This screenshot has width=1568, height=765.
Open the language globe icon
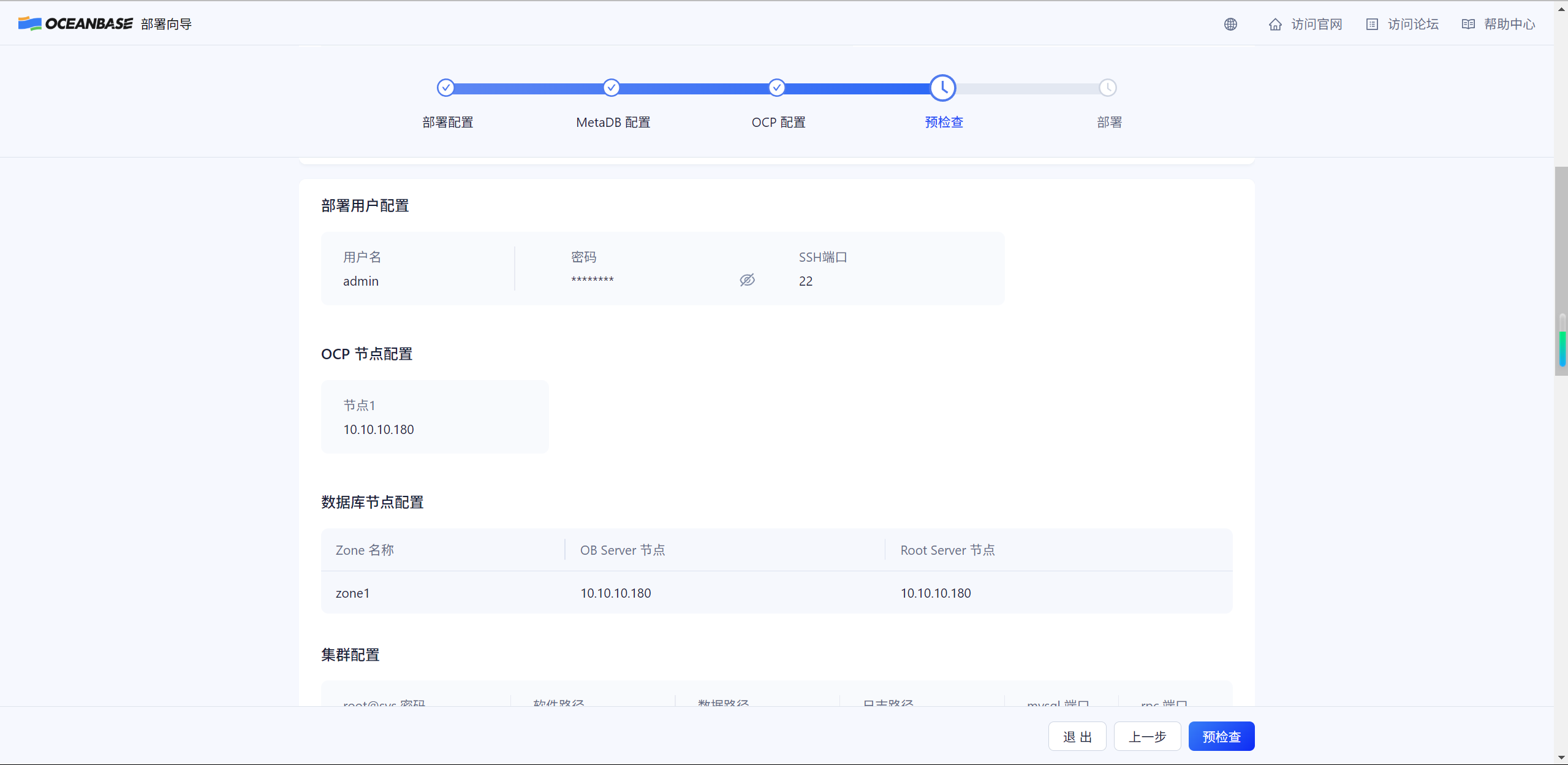(x=1230, y=25)
